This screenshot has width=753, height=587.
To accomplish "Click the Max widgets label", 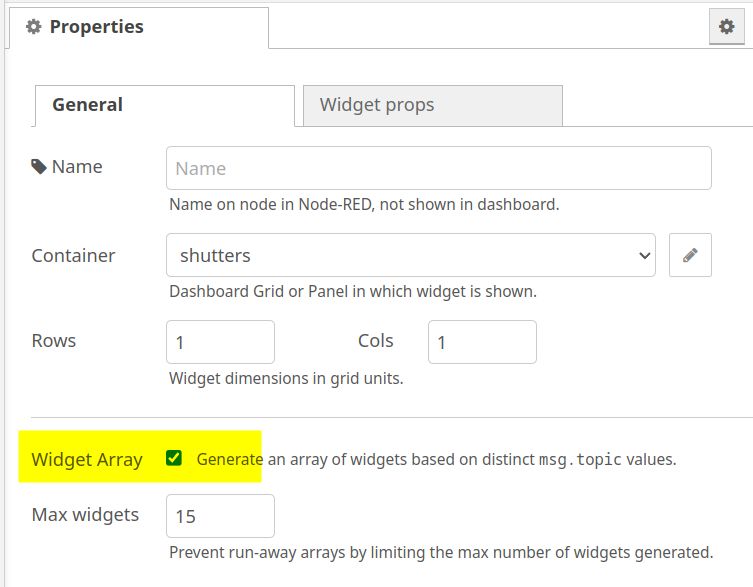I will tap(85, 514).
